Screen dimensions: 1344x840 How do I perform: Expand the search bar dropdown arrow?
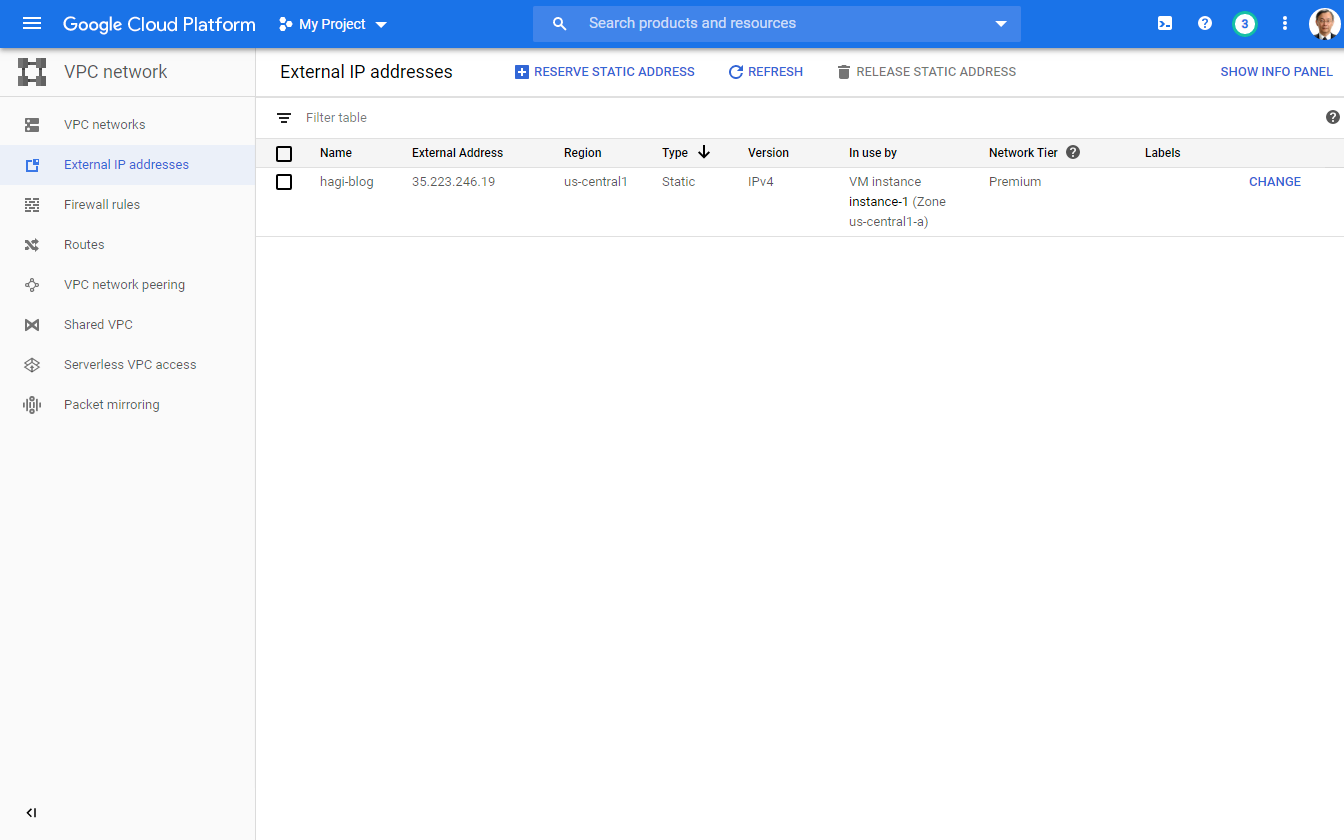1001,24
